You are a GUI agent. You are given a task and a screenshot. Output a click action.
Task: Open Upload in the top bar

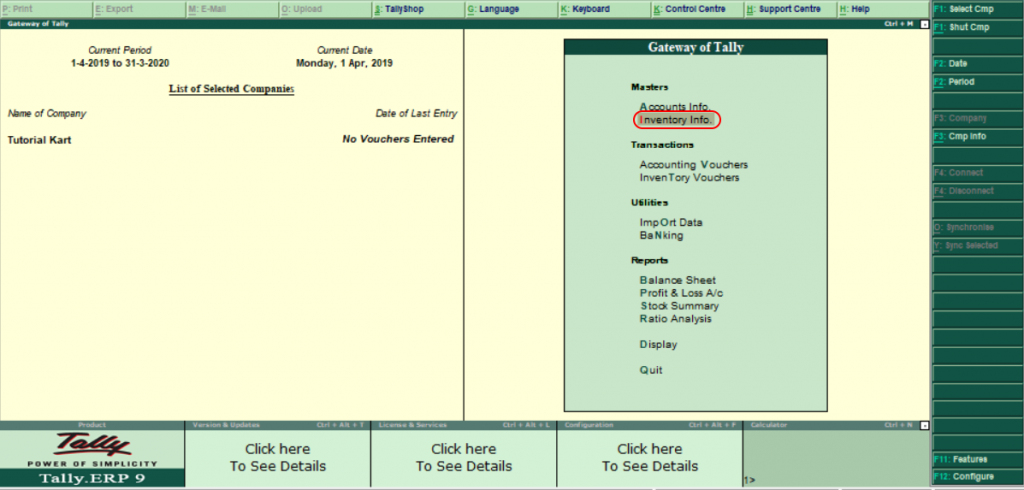(325, 9)
